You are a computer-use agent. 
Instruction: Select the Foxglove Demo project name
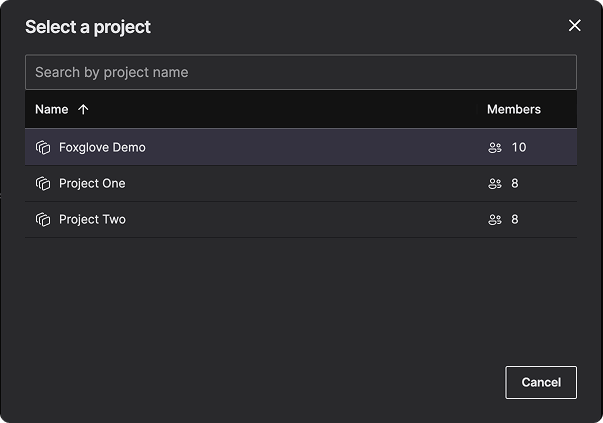[x=102, y=148]
